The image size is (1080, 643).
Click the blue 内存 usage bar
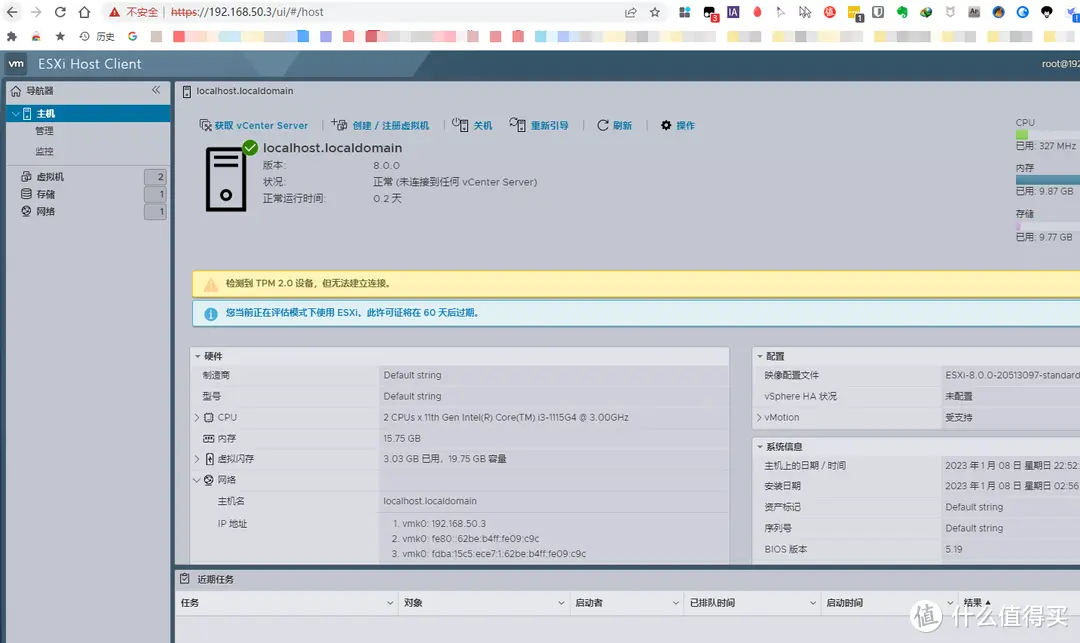[x=1048, y=180]
